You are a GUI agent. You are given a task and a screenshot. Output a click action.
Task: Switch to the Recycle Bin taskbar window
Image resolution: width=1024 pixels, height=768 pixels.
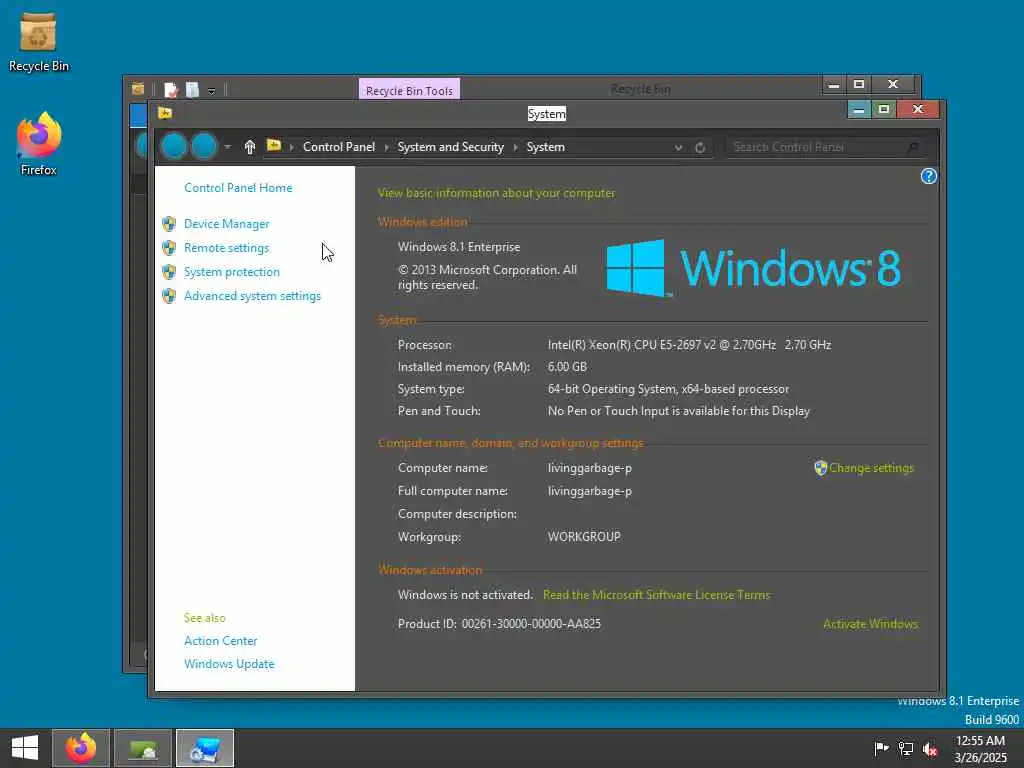point(143,748)
